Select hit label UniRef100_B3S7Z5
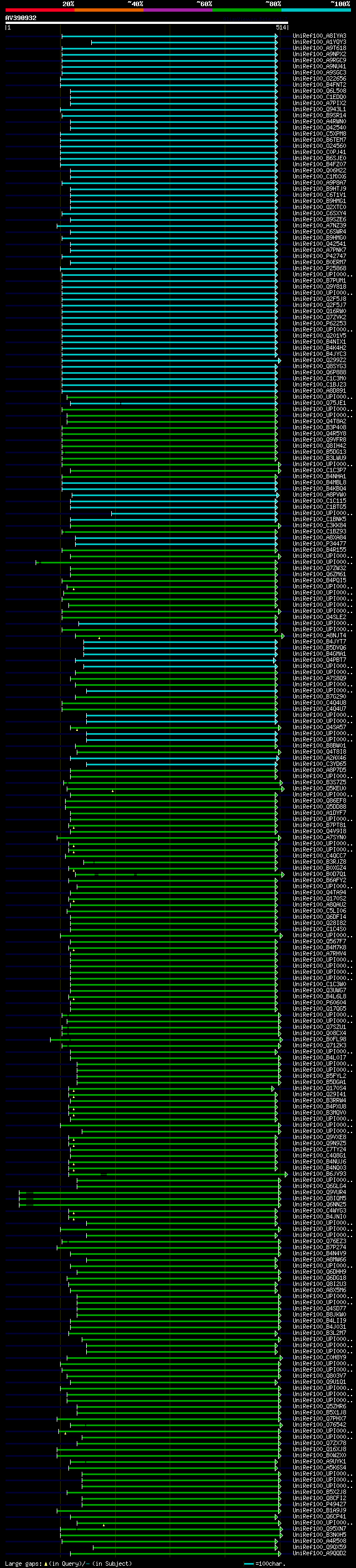The image size is (356, 1568). [x=319, y=782]
